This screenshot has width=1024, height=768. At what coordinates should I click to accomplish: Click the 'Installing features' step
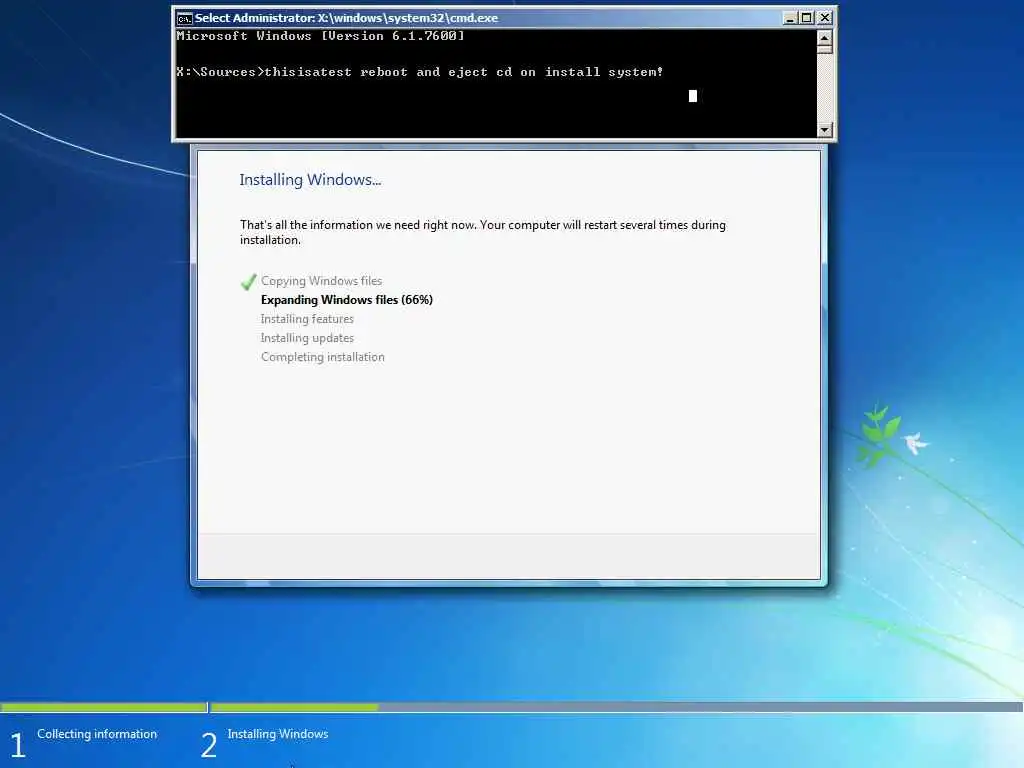click(x=307, y=319)
